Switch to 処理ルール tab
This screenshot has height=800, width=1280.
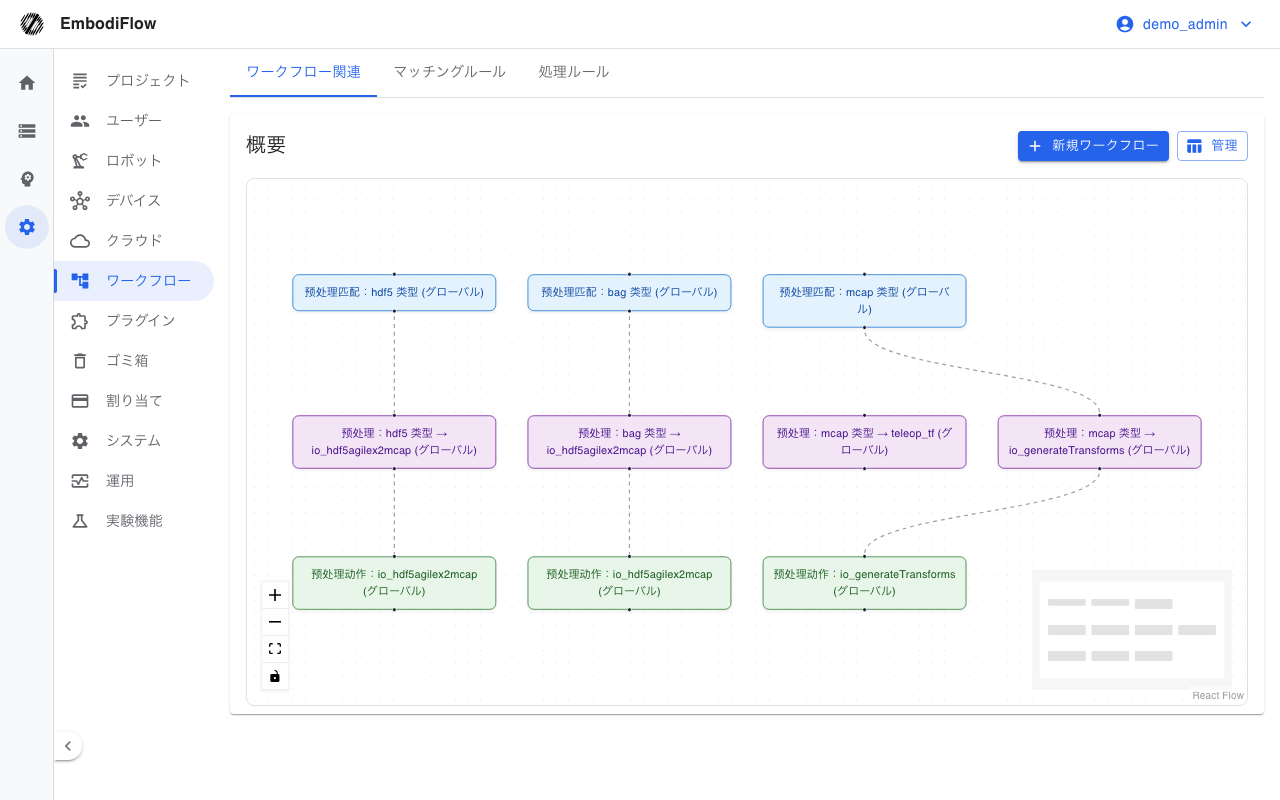[574, 72]
